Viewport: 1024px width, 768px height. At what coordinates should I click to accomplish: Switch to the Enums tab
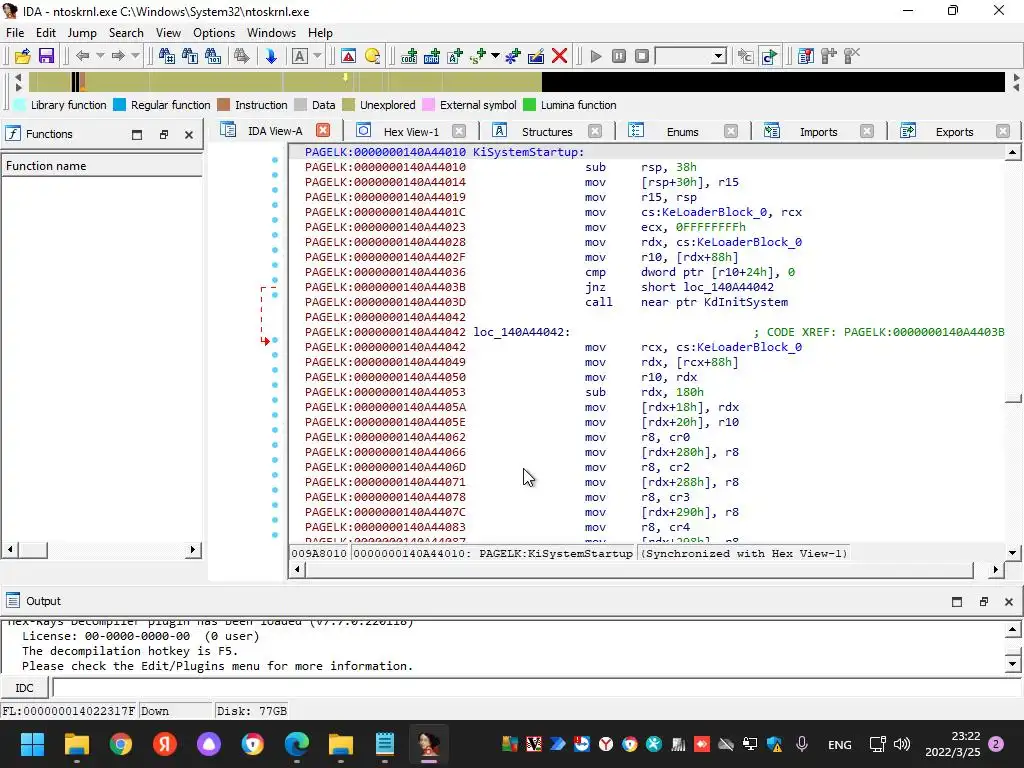click(x=682, y=131)
